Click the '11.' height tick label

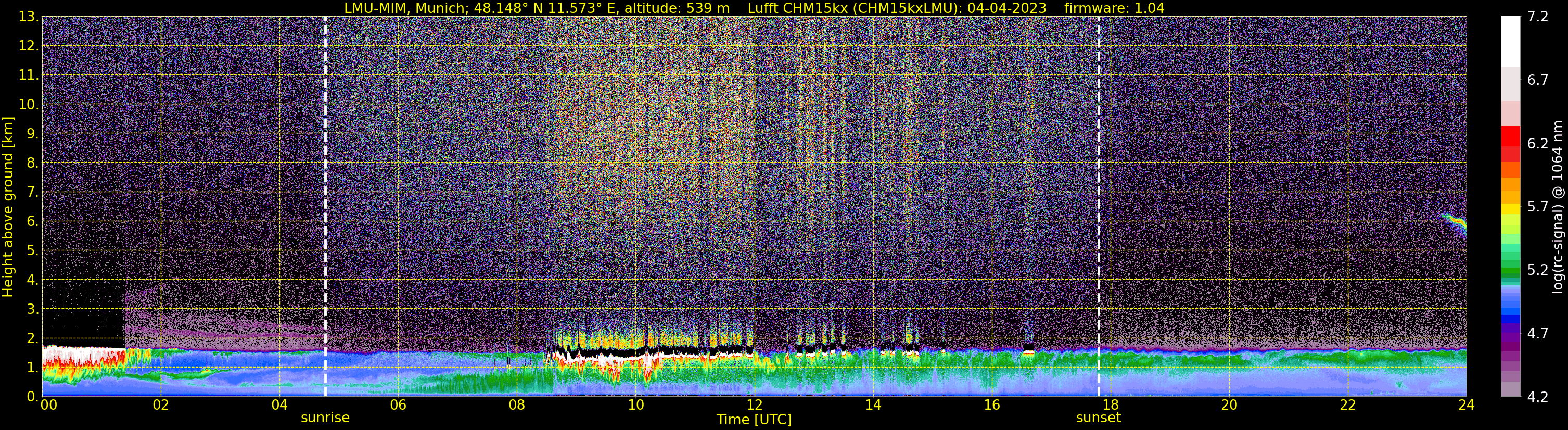pyautogui.click(x=28, y=75)
